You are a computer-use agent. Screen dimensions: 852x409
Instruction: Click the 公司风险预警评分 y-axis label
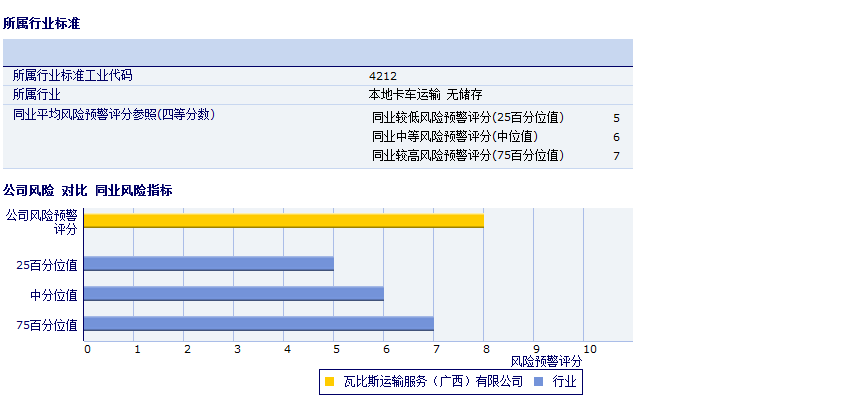[41, 221]
